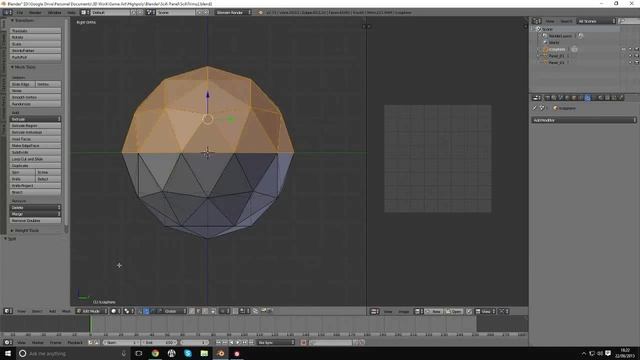Open the viewport shading mode dropdown
640x360 pixels.
pos(116,311)
